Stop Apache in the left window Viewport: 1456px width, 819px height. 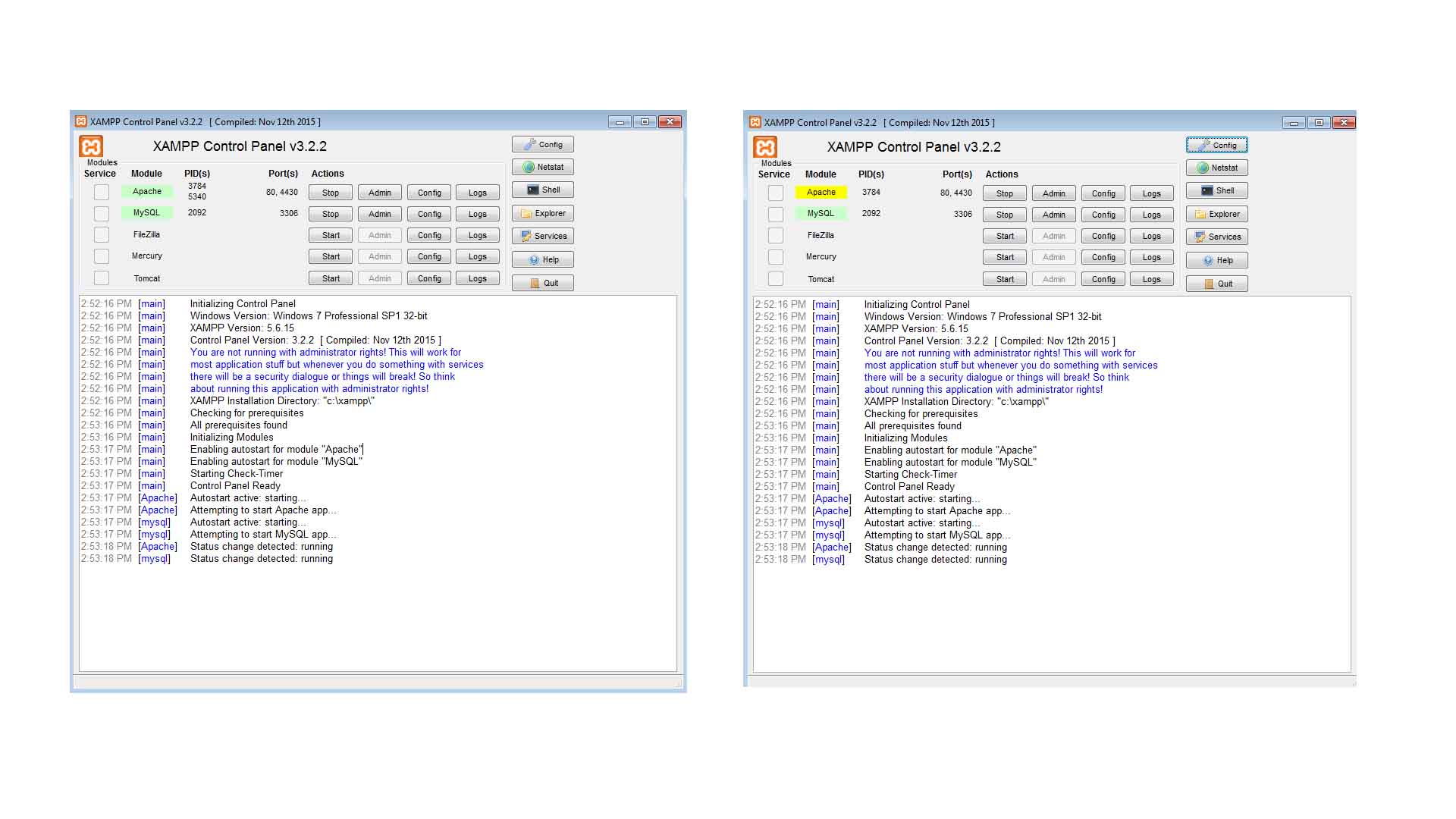[331, 193]
